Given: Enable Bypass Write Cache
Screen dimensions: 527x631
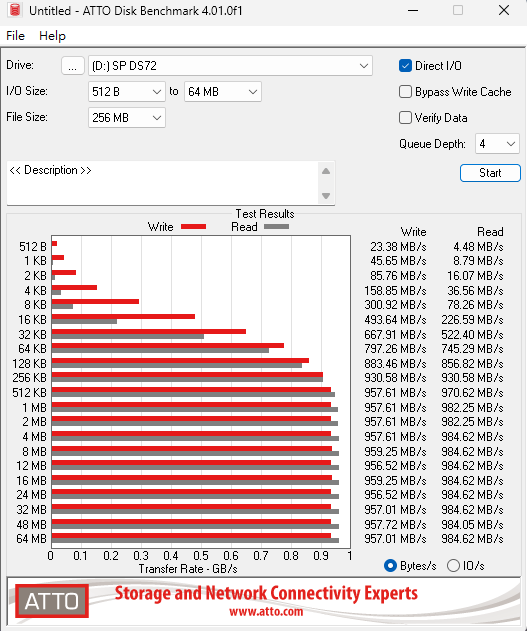Looking at the screenshot, I should coord(405,92).
